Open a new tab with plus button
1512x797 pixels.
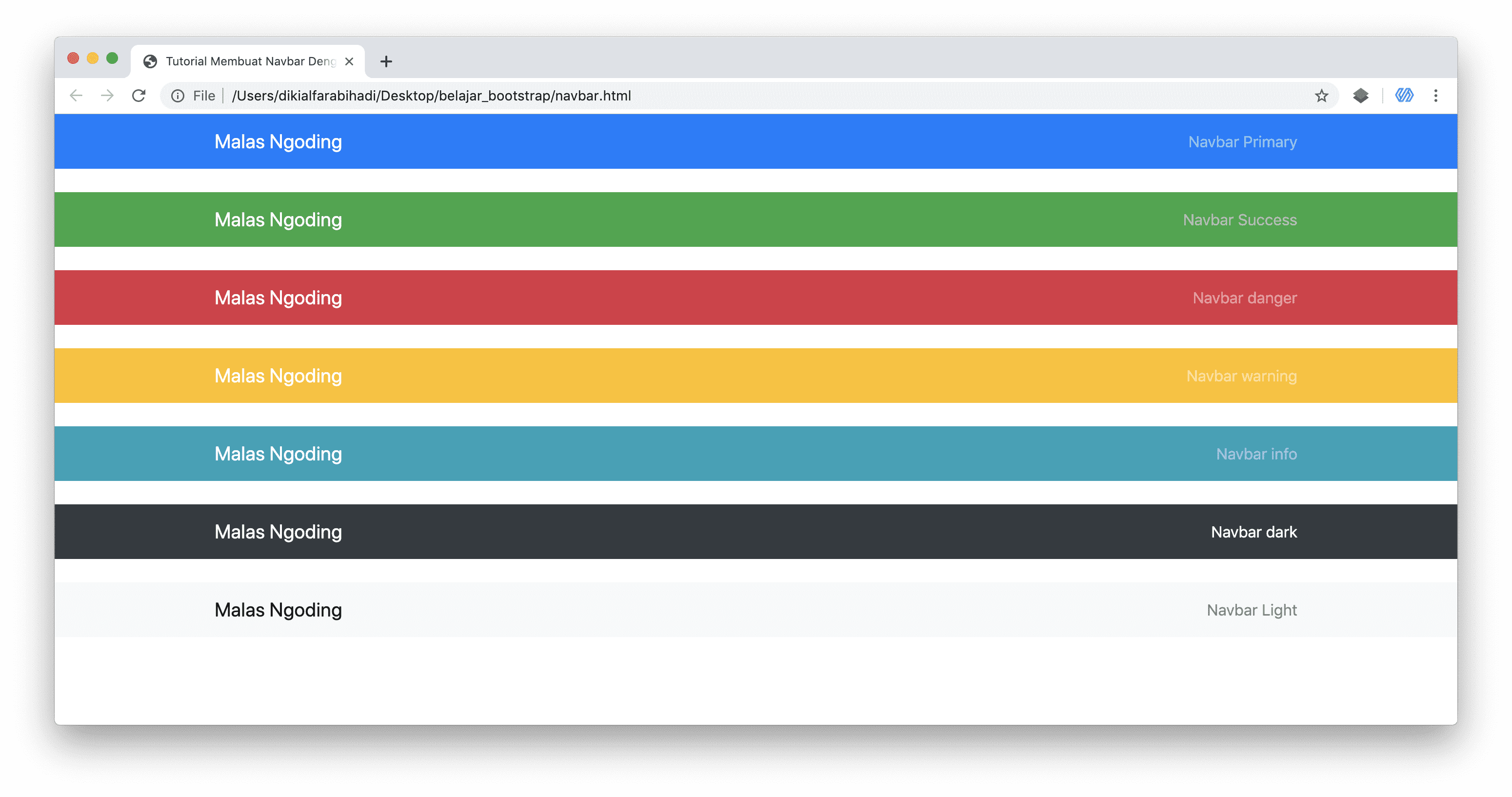(x=386, y=61)
